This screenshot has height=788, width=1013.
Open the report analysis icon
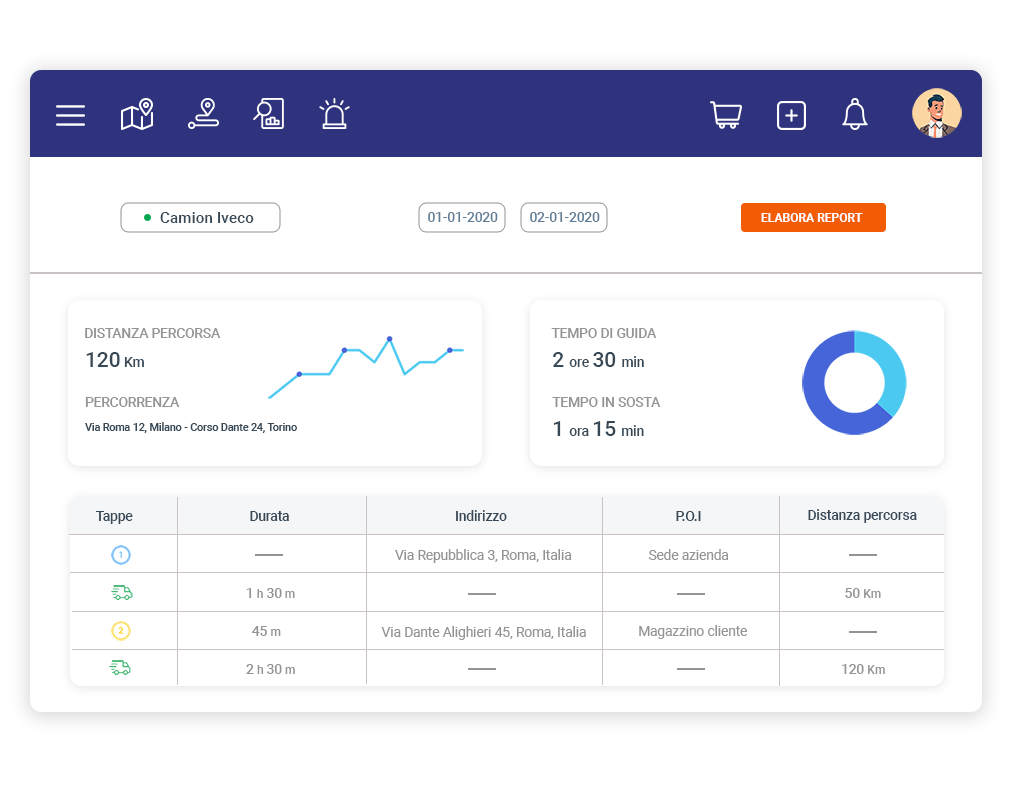coord(269,114)
